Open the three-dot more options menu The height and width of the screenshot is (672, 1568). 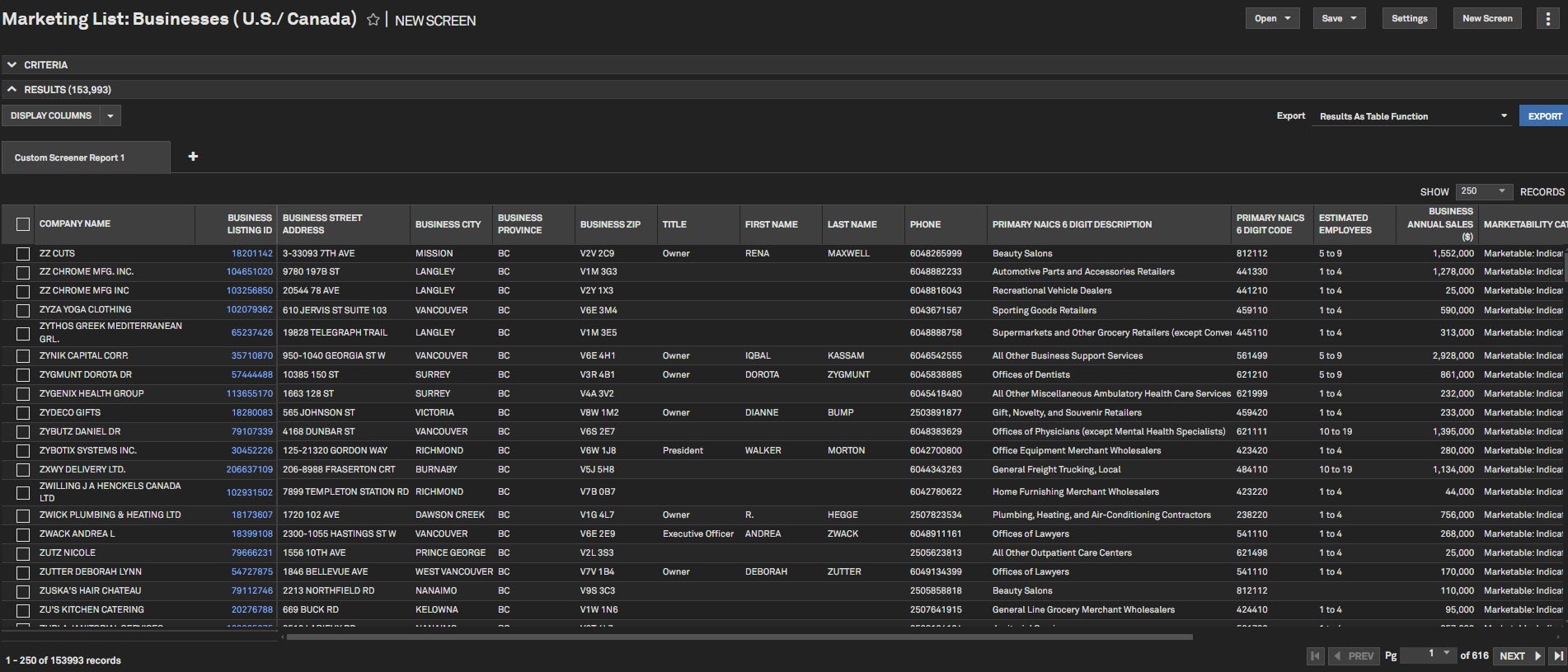1547,19
